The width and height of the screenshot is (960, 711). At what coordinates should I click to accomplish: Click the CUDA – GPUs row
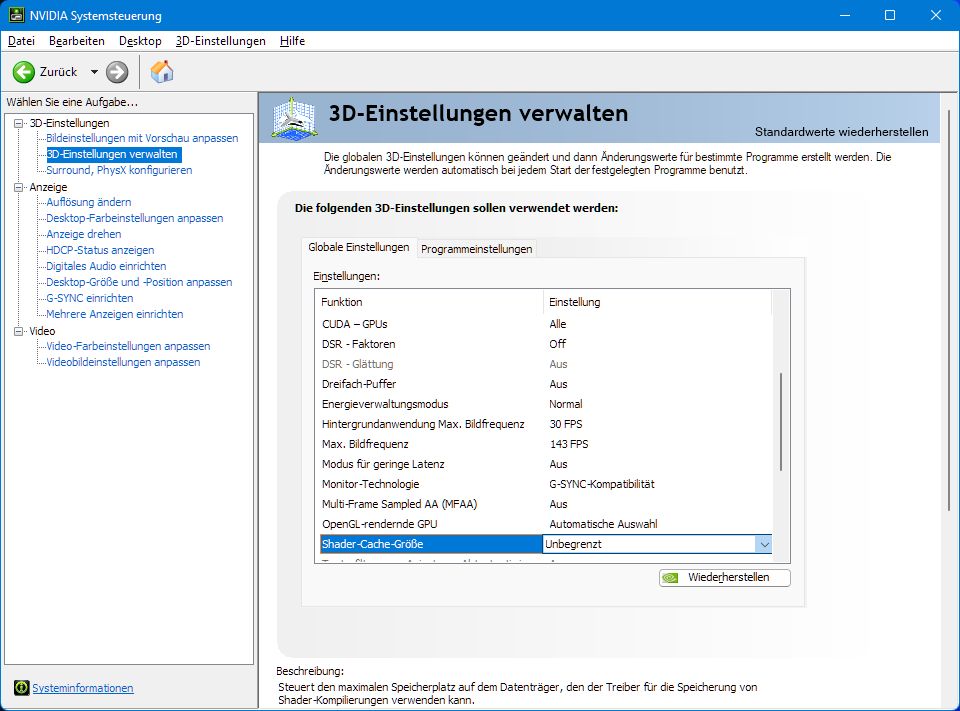[x=545, y=324]
